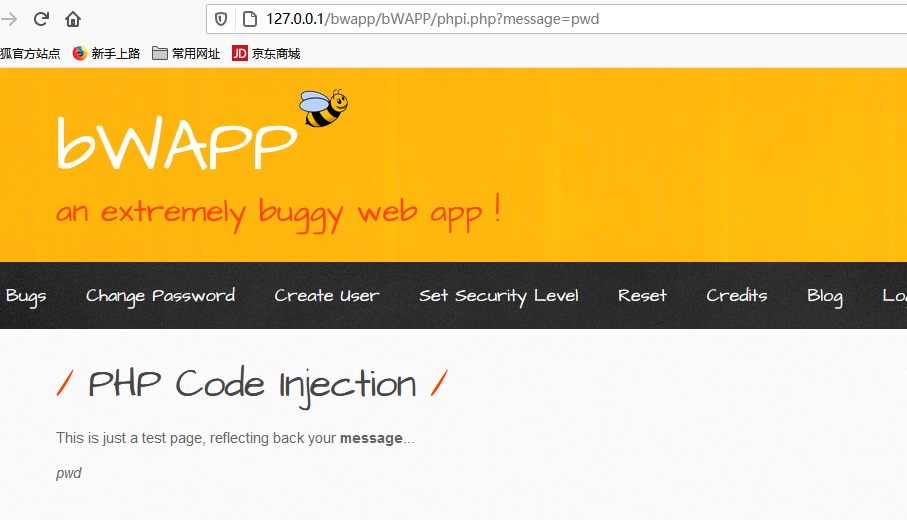Go to the browser home page icon
This screenshot has height=520, width=907.
[73, 19]
